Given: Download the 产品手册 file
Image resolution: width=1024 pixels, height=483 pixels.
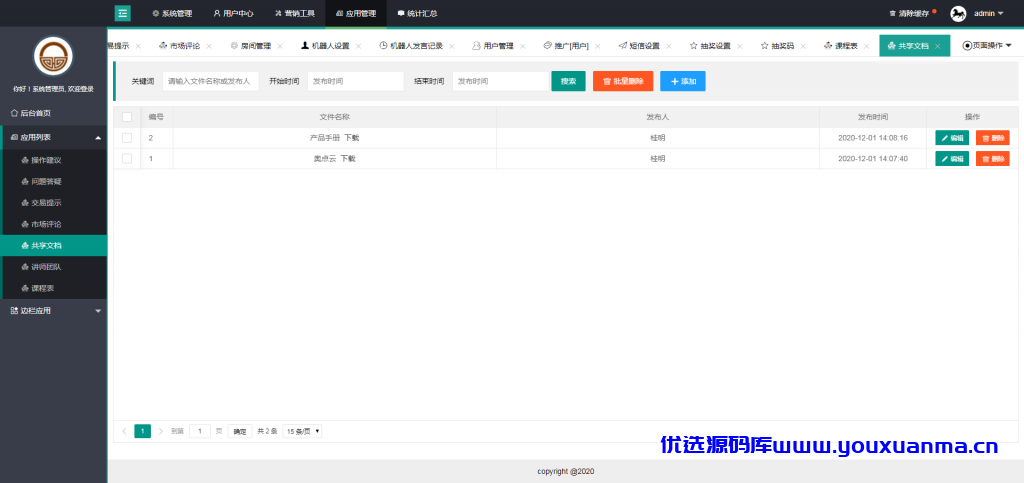Looking at the screenshot, I should click(351, 138).
